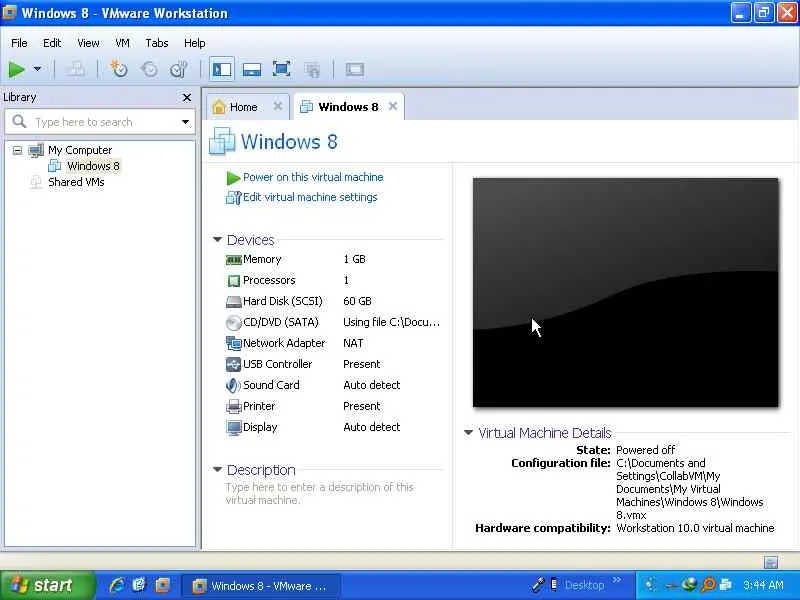
Task: Open the Snapshot Manager toolbar icon
Action: (x=179, y=69)
